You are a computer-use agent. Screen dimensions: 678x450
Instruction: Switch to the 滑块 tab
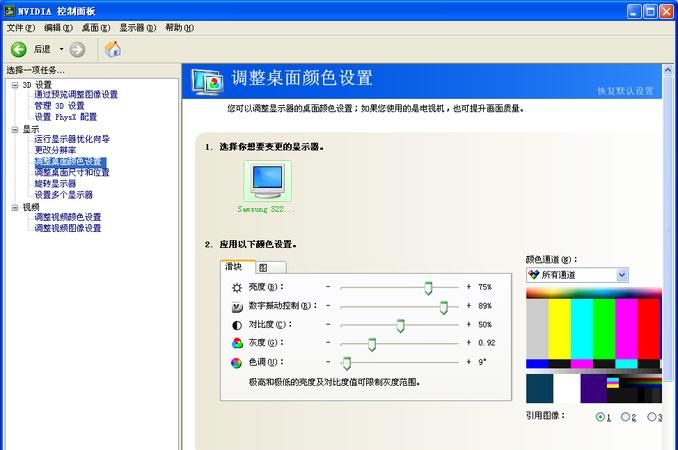pos(237,266)
